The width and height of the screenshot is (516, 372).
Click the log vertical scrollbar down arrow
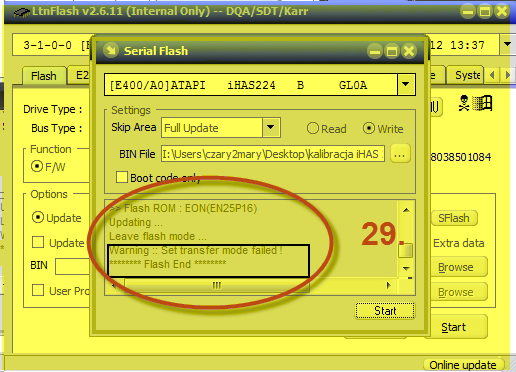click(406, 268)
